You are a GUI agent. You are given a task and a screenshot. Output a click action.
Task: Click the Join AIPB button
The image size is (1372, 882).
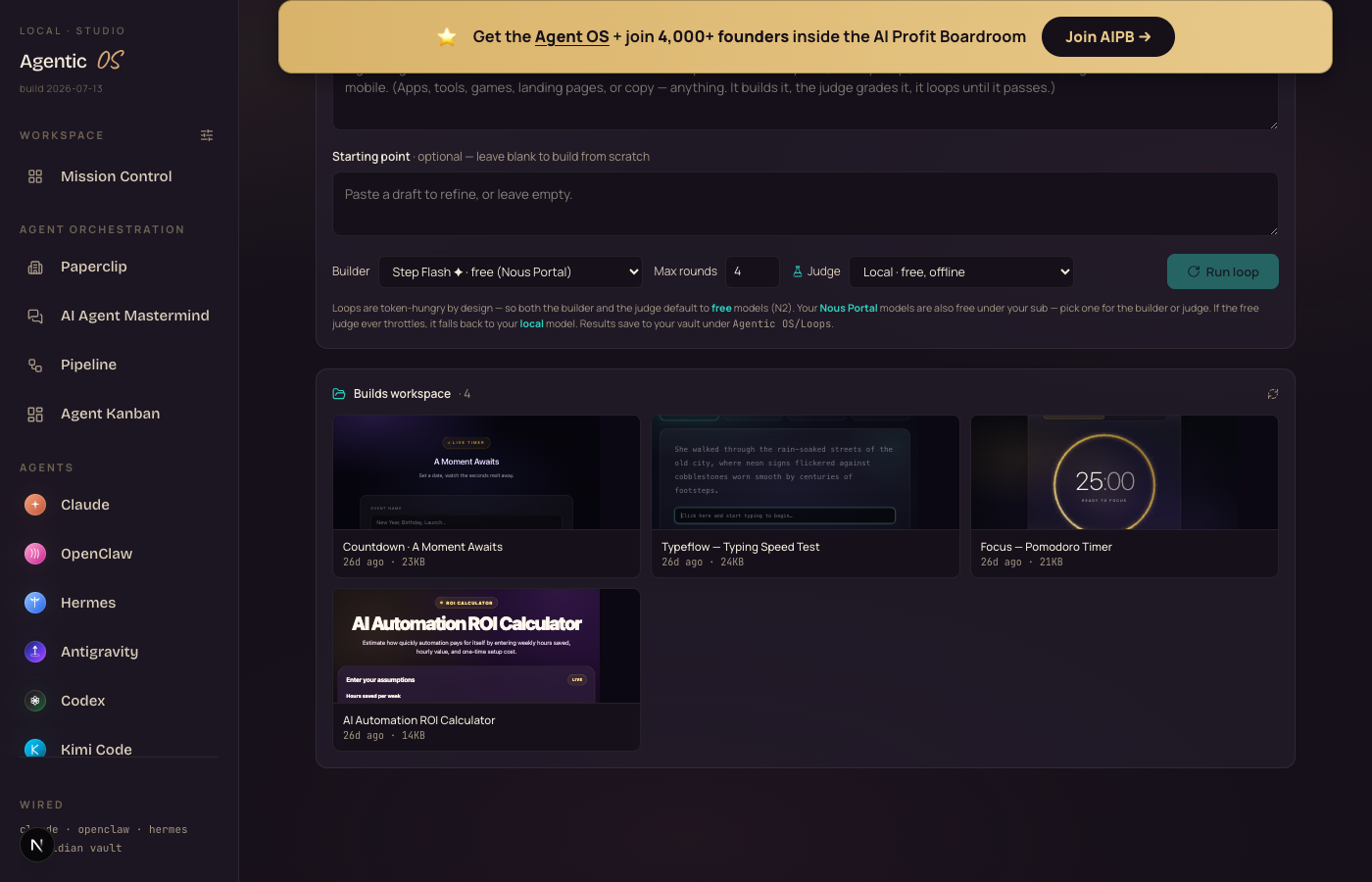(1108, 36)
